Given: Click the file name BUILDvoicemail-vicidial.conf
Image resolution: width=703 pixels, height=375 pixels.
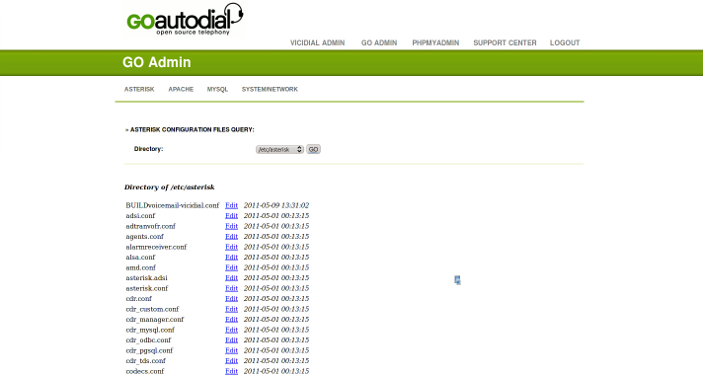Looking at the screenshot, I should click(172, 205).
